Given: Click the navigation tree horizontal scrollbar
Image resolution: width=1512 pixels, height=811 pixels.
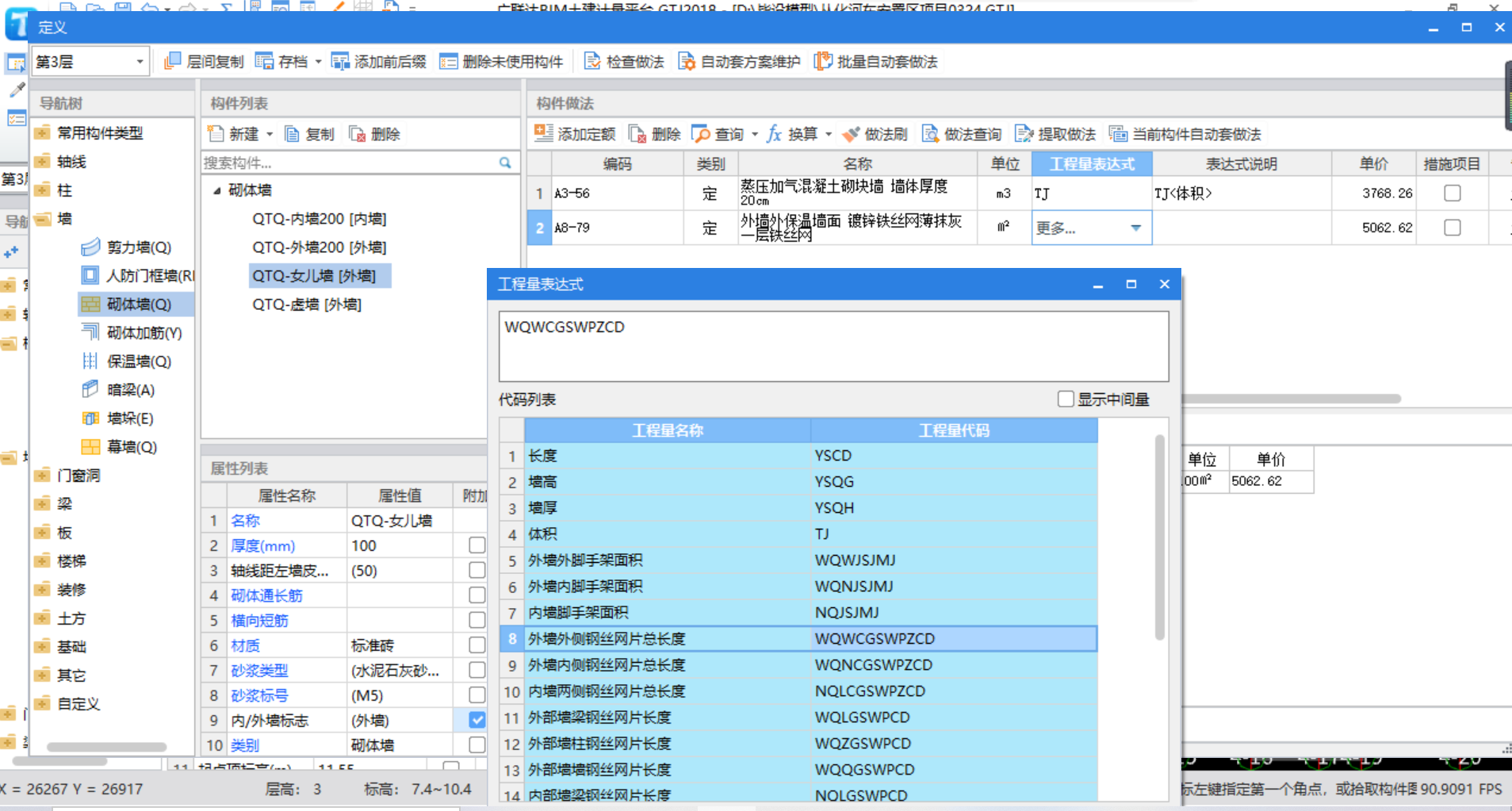Looking at the screenshot, I should tap(106, 747).
